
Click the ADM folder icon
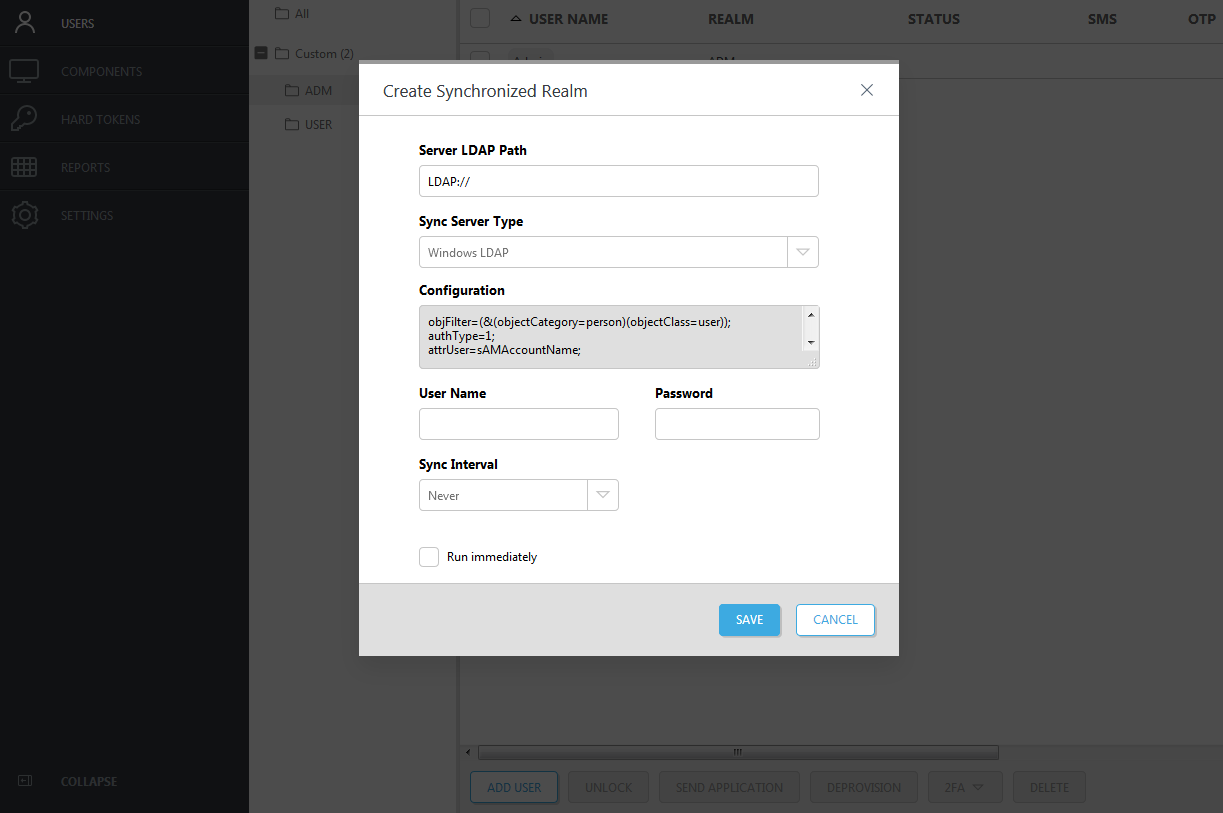(292, 91)
